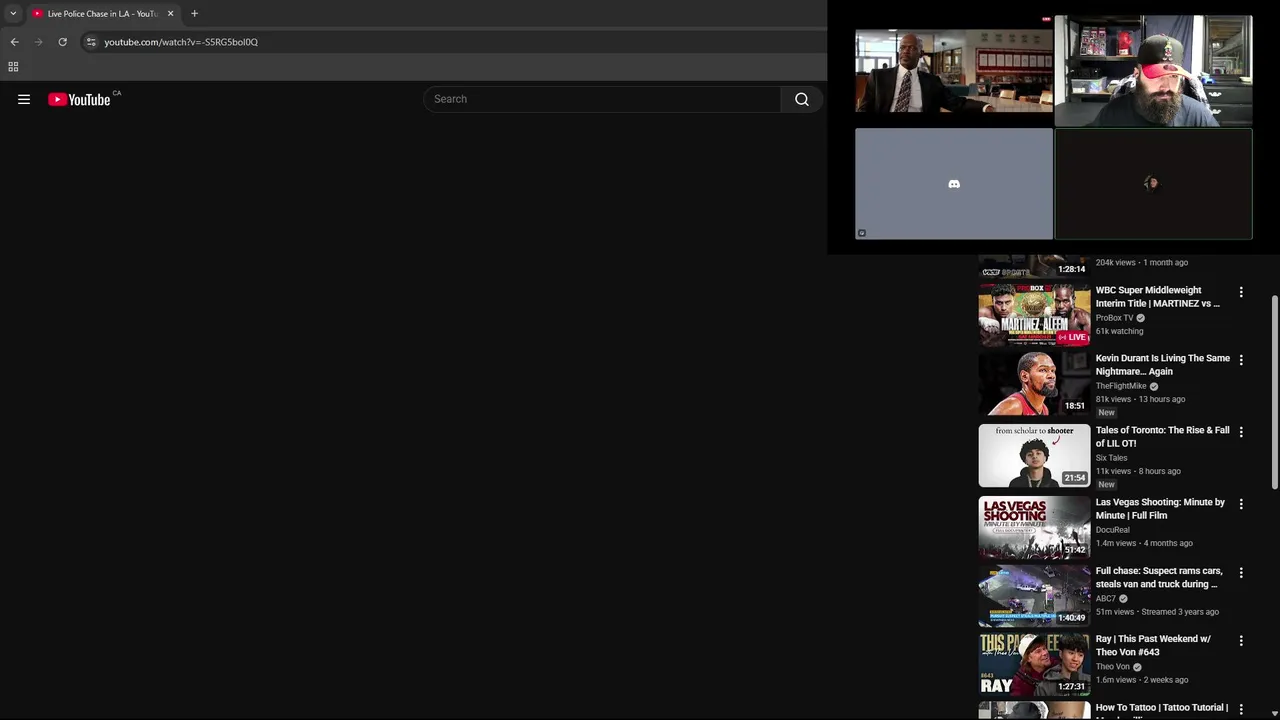Open the WBC Super Middleweight Interim Title link

(x=1157, y=297)
